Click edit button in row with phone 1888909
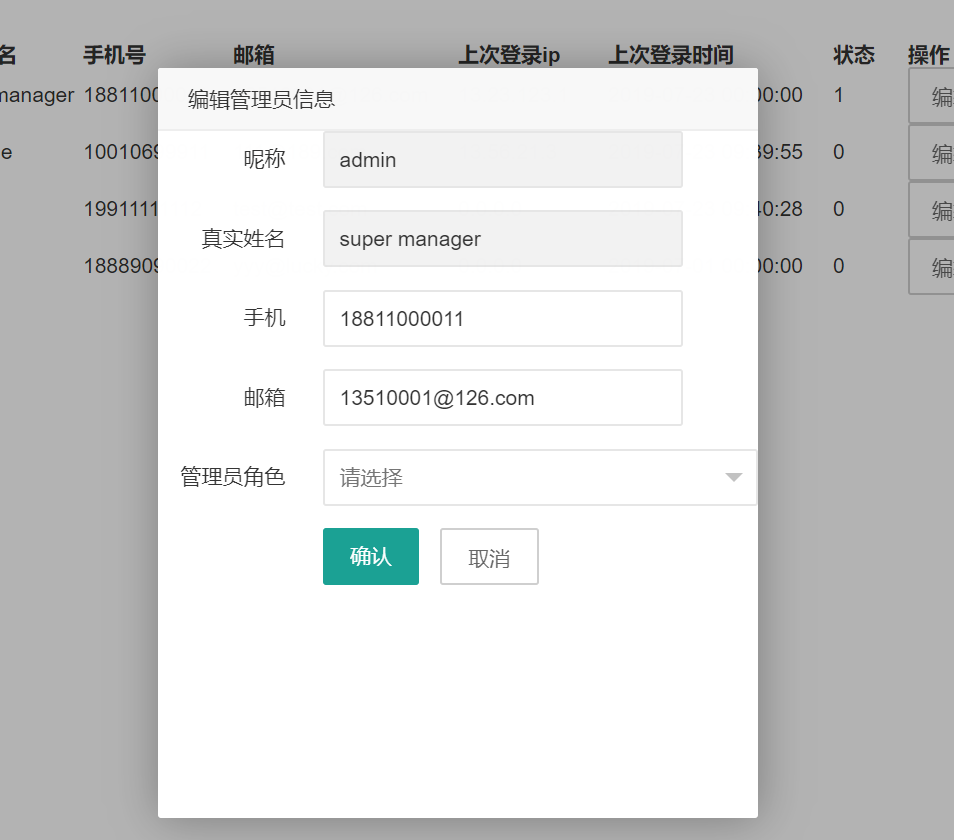The image size is (954, 840). pyautogui.click(x=931, y=266)
